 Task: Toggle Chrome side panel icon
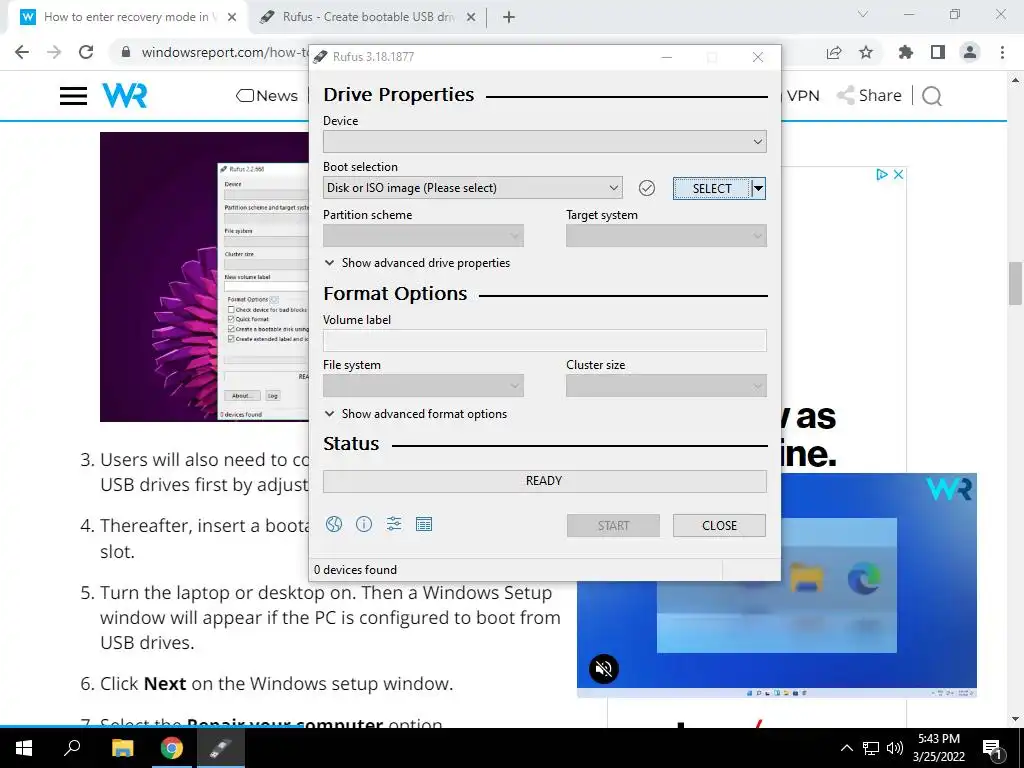pyautogui.click(x=938, y=52)
